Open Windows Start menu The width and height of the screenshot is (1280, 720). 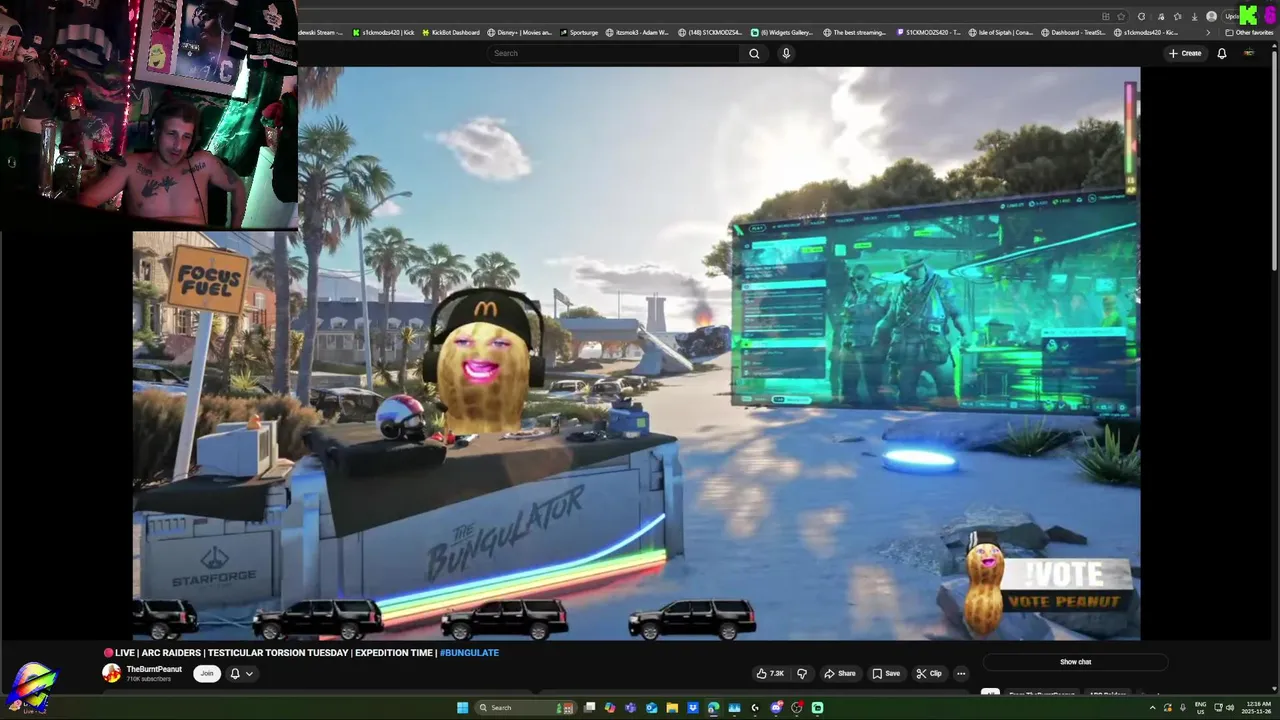click(x=462, y=708)
